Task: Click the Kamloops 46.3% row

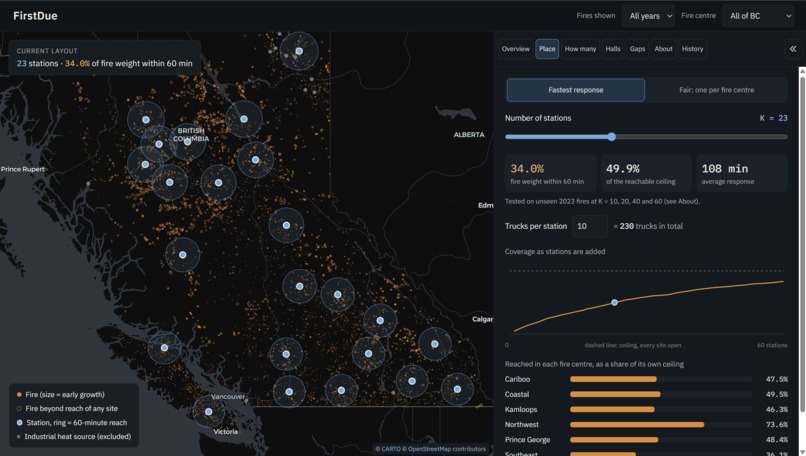Action: [646, 410]
